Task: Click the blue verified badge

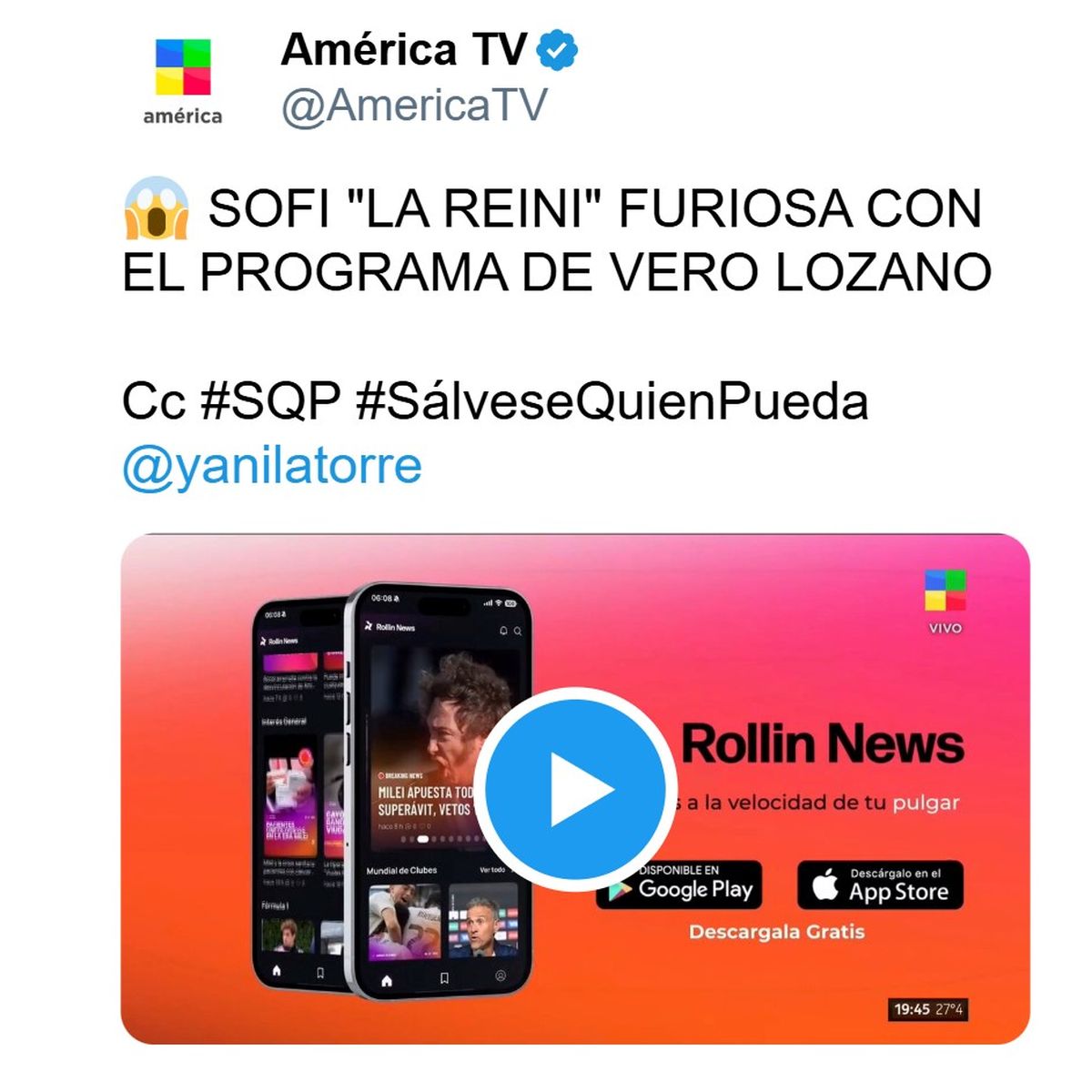Action: pos(557,50)
